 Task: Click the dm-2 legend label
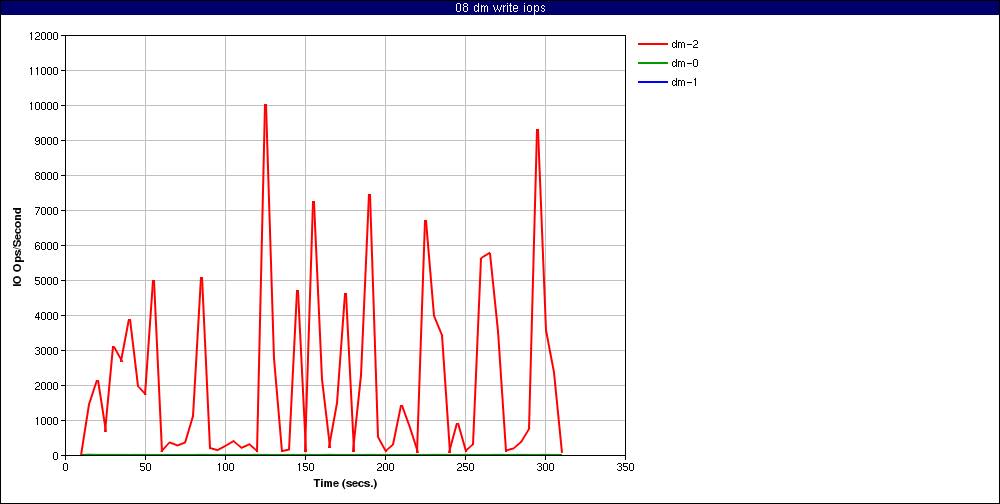coord(686,45)
